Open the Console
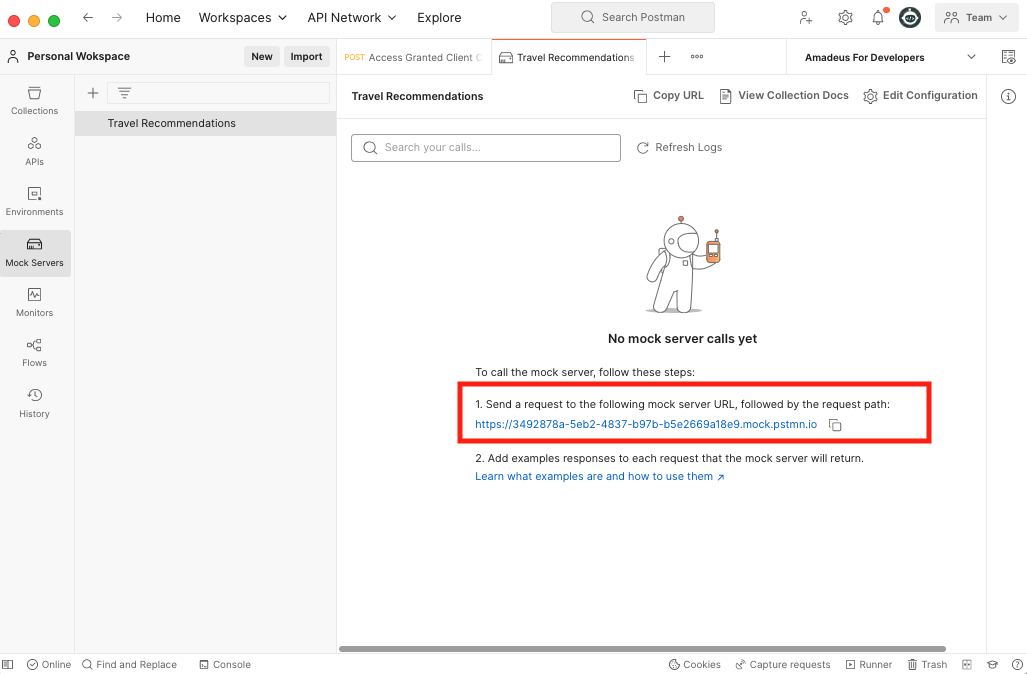Viewport: 1027px width, 674px height. coord(225,664)
